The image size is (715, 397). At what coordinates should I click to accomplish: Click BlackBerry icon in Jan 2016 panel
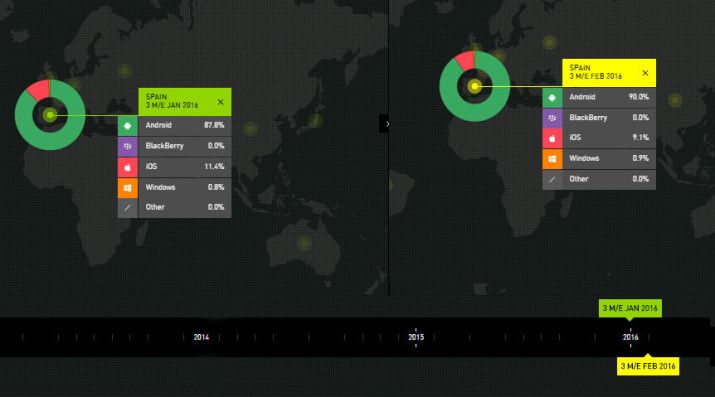(128, 146)
